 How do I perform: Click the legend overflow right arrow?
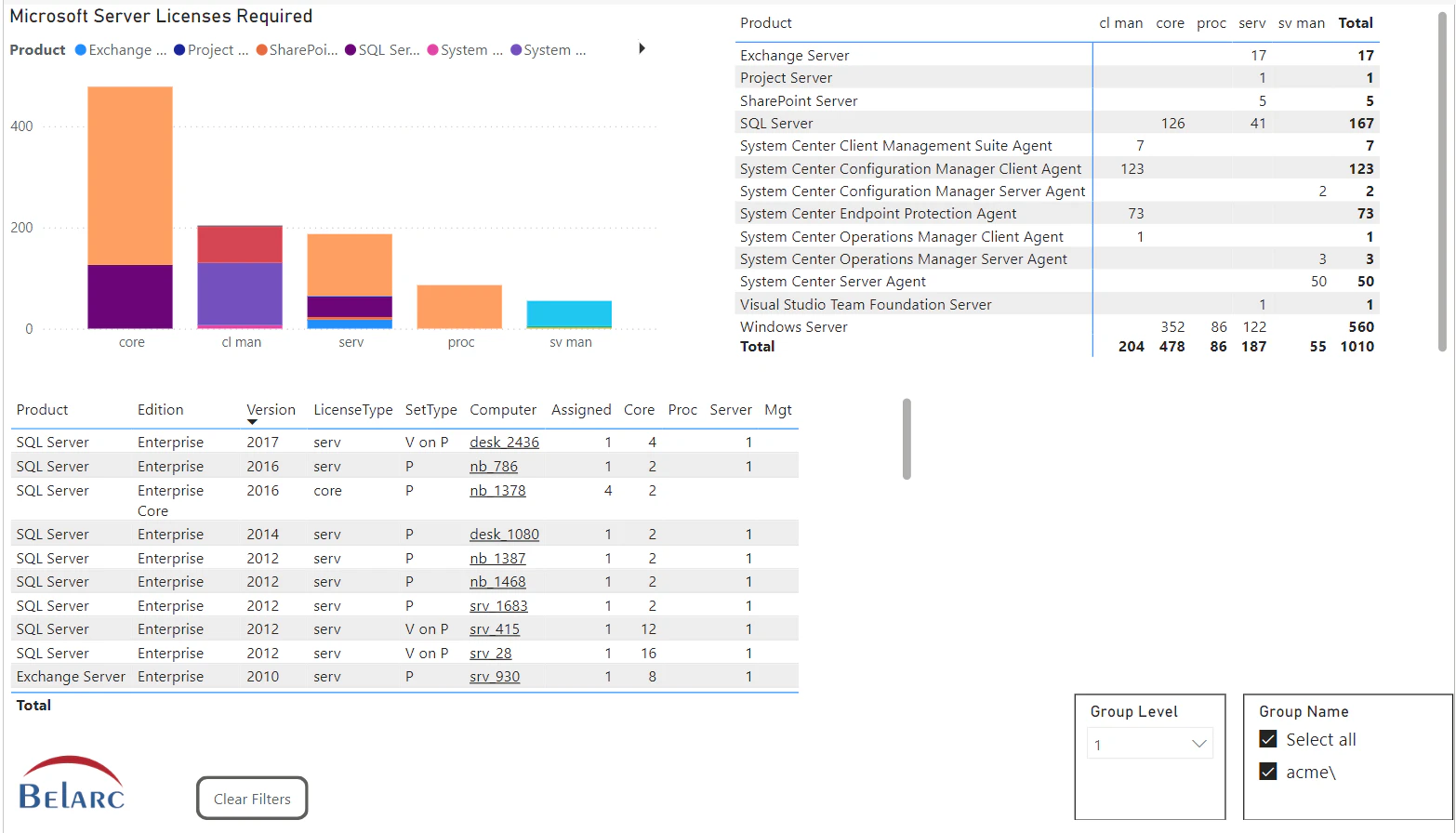click(x=642, y=48)
